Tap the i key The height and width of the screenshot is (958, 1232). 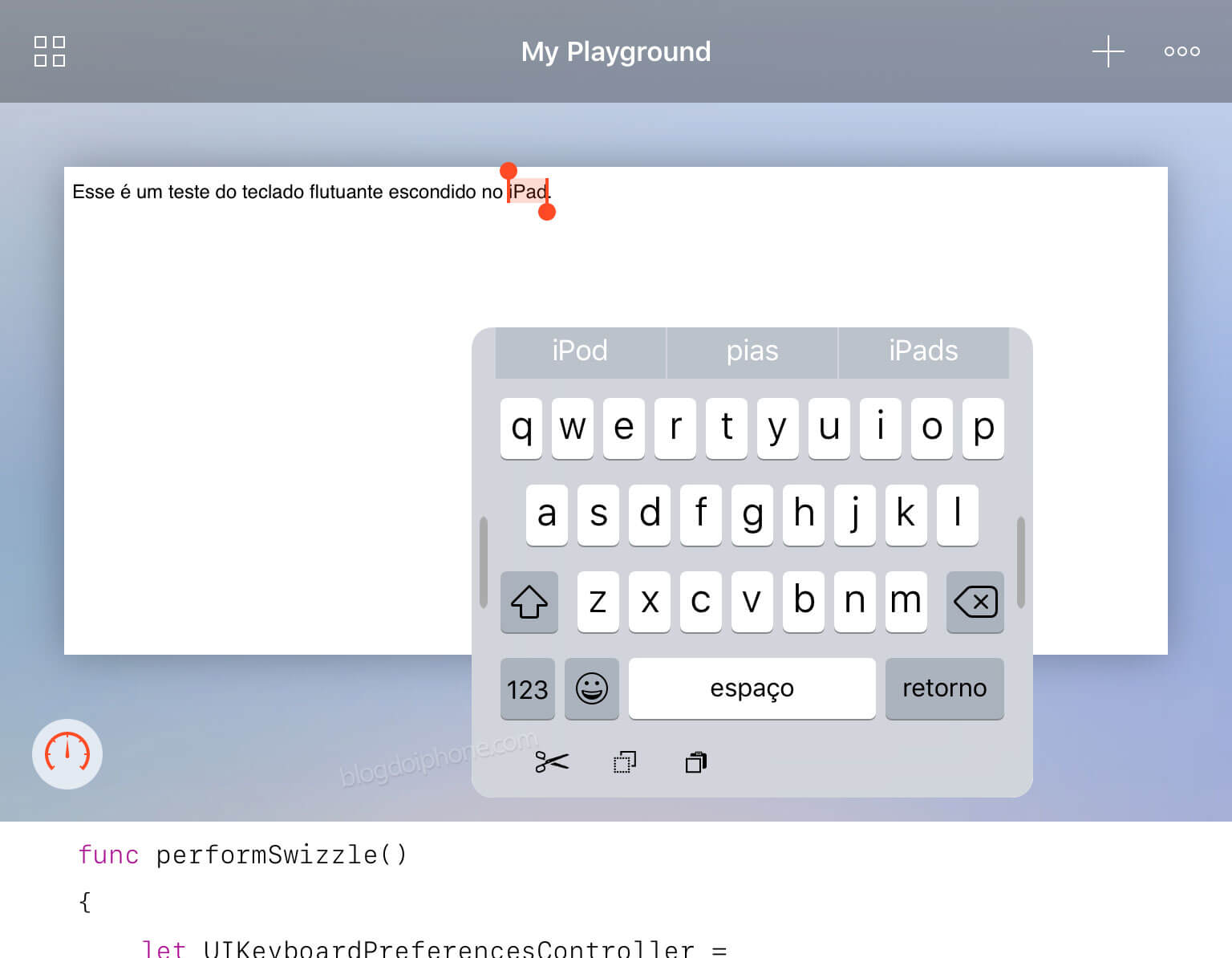pos(881,428)
